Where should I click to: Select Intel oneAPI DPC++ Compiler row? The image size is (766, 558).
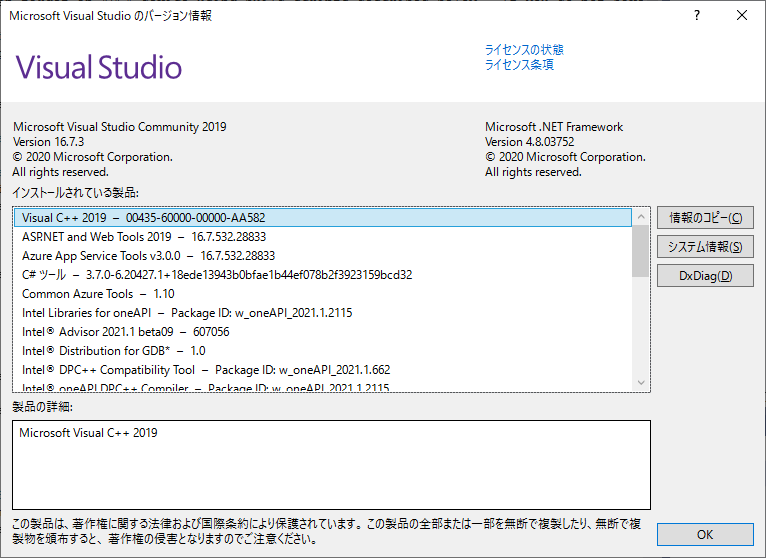pyautogui.click(x=323, y=386)
